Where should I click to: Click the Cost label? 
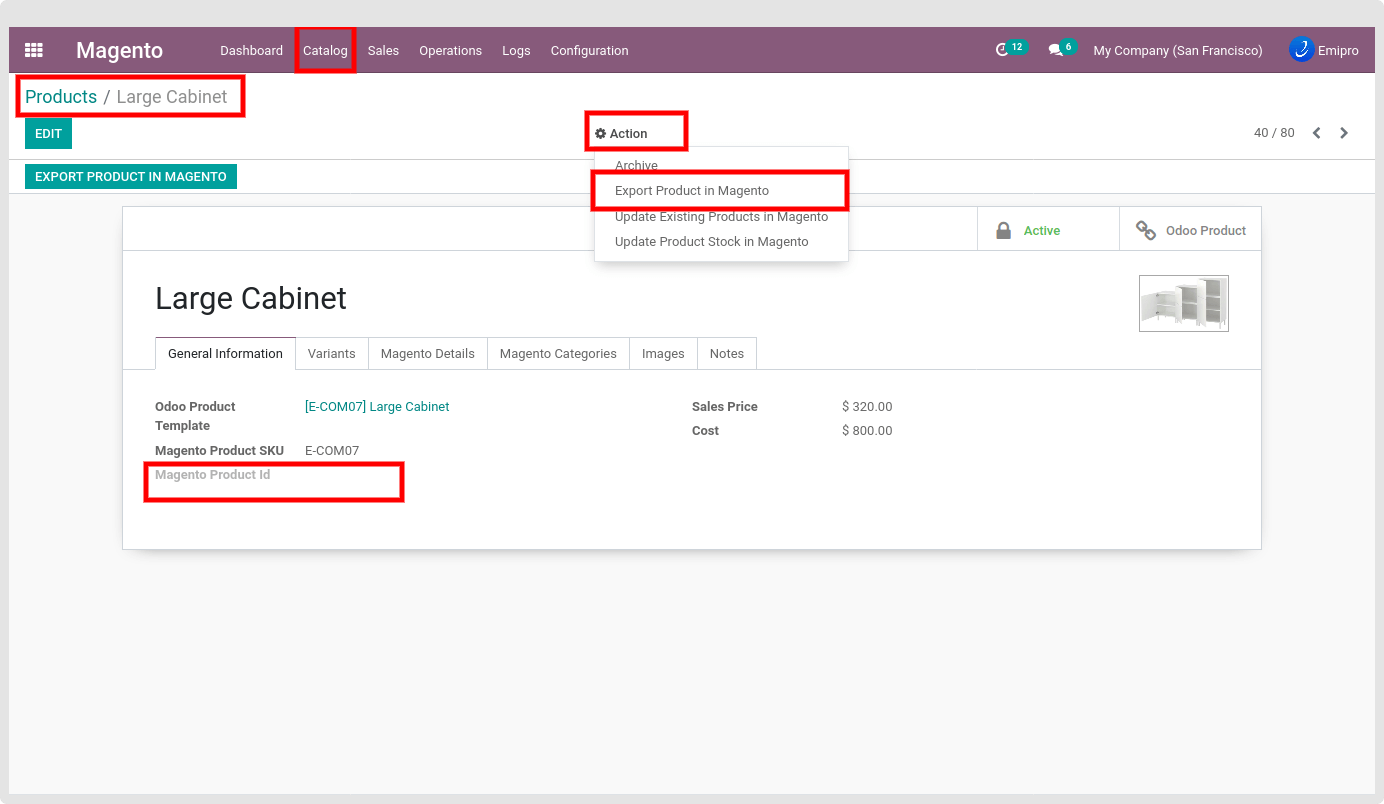706,431
